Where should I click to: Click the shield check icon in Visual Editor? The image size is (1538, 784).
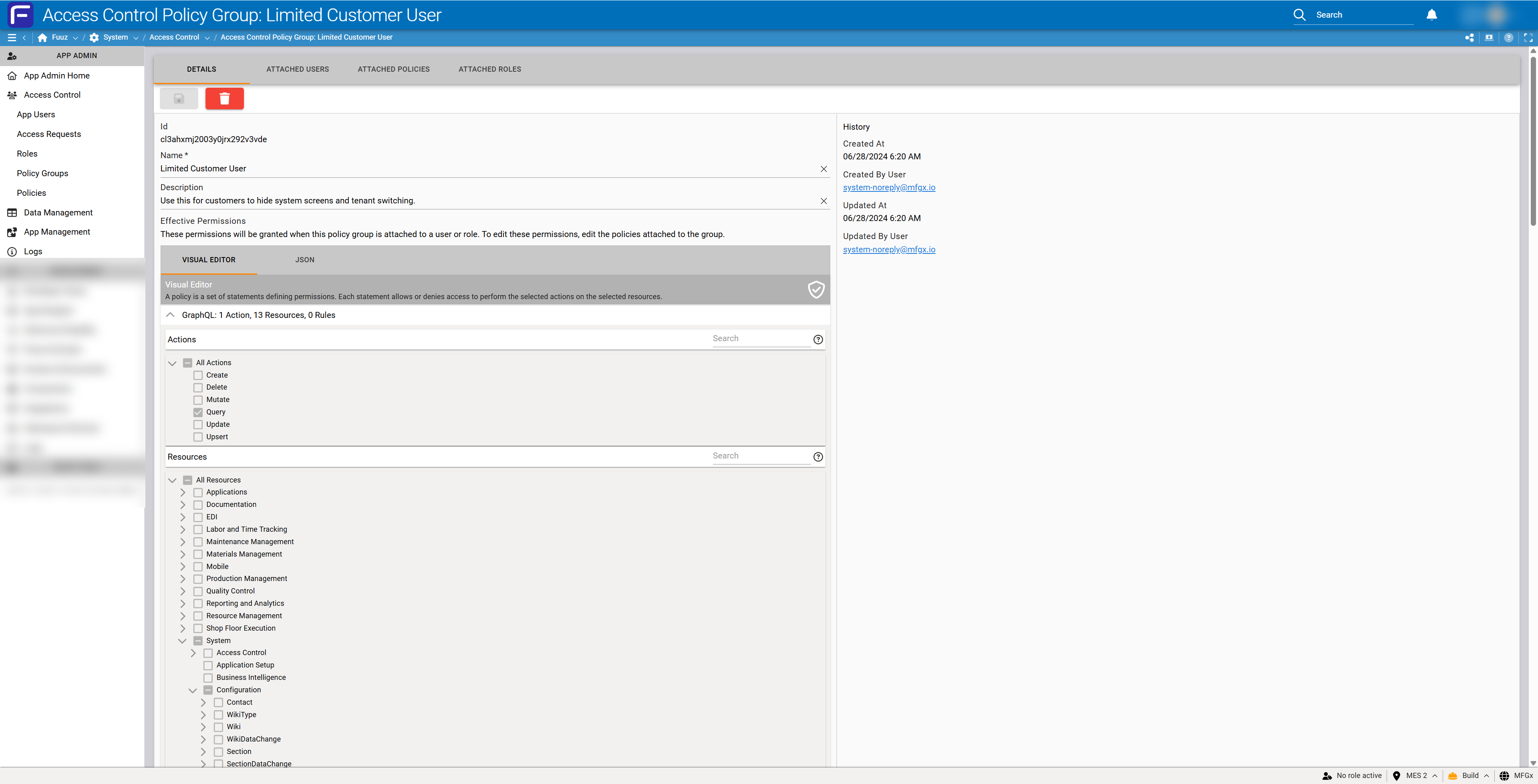(x=815, y=289)
